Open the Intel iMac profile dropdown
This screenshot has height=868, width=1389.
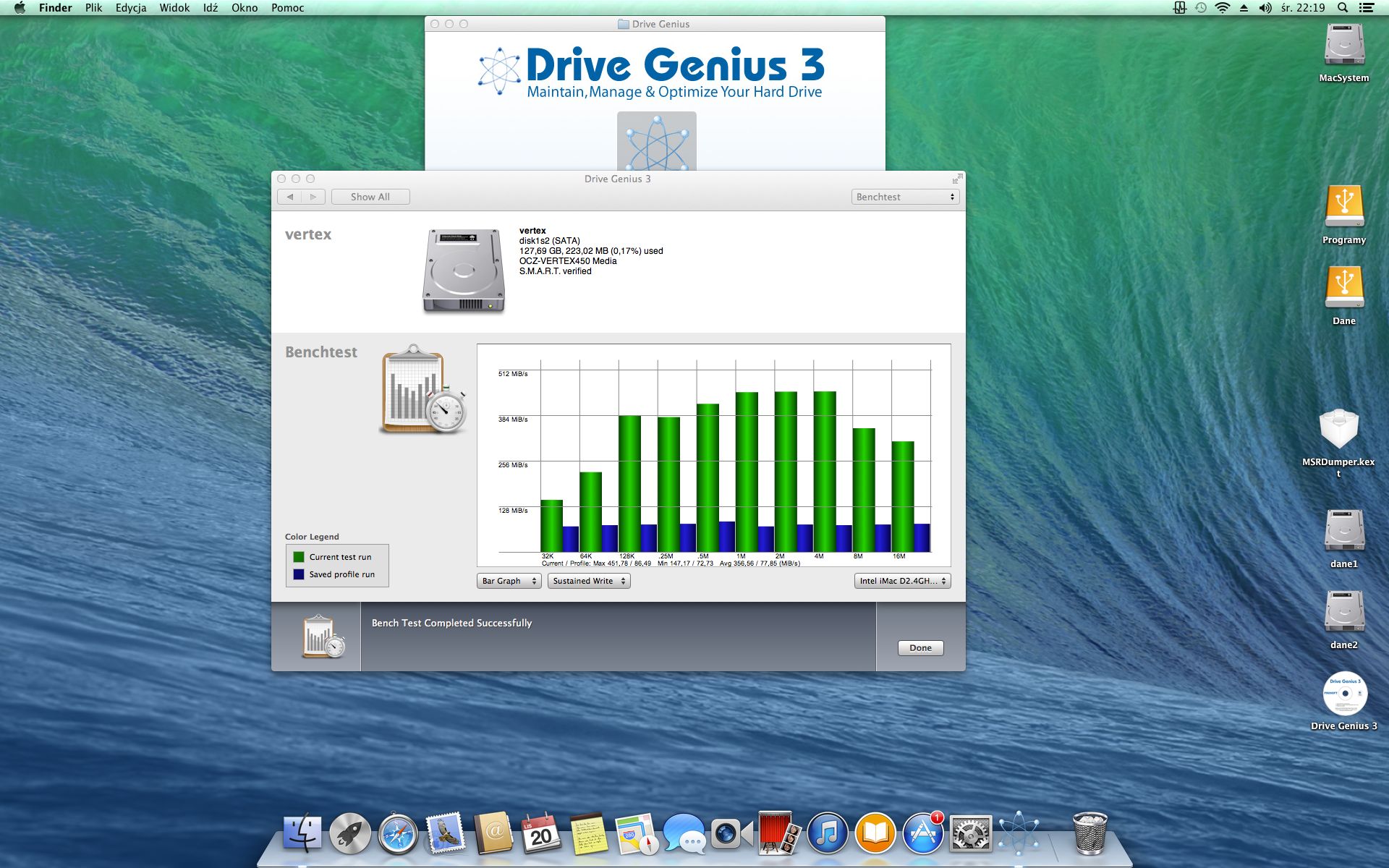coord(902,581)
